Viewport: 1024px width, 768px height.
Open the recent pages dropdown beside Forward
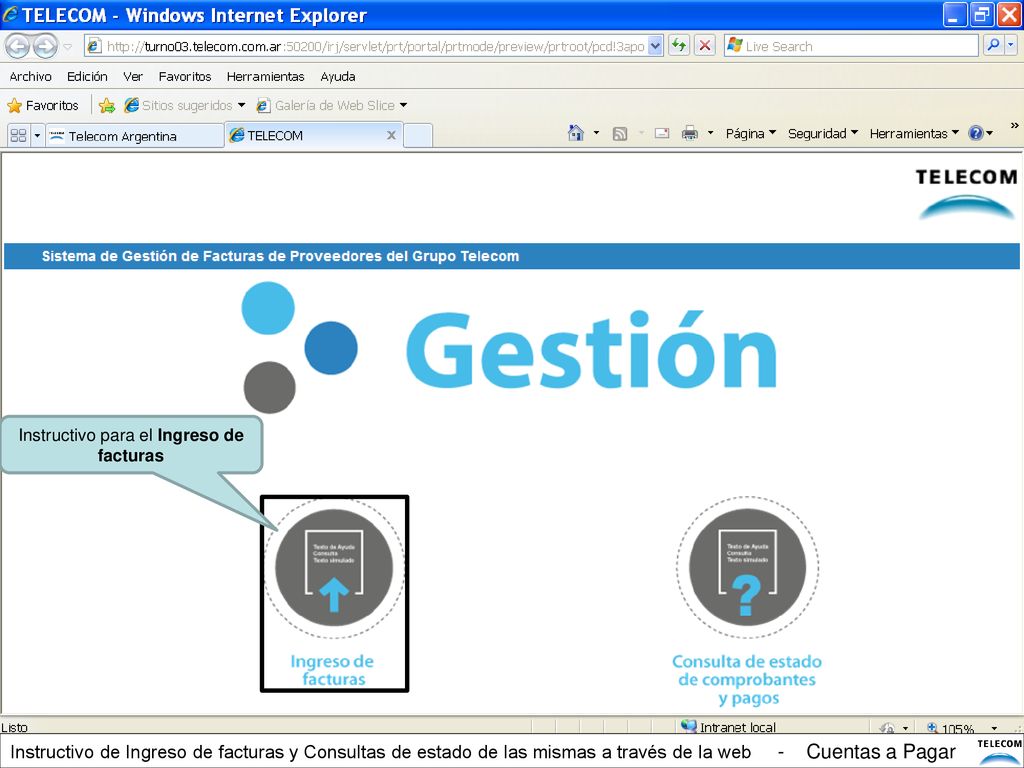click(67, 46)
